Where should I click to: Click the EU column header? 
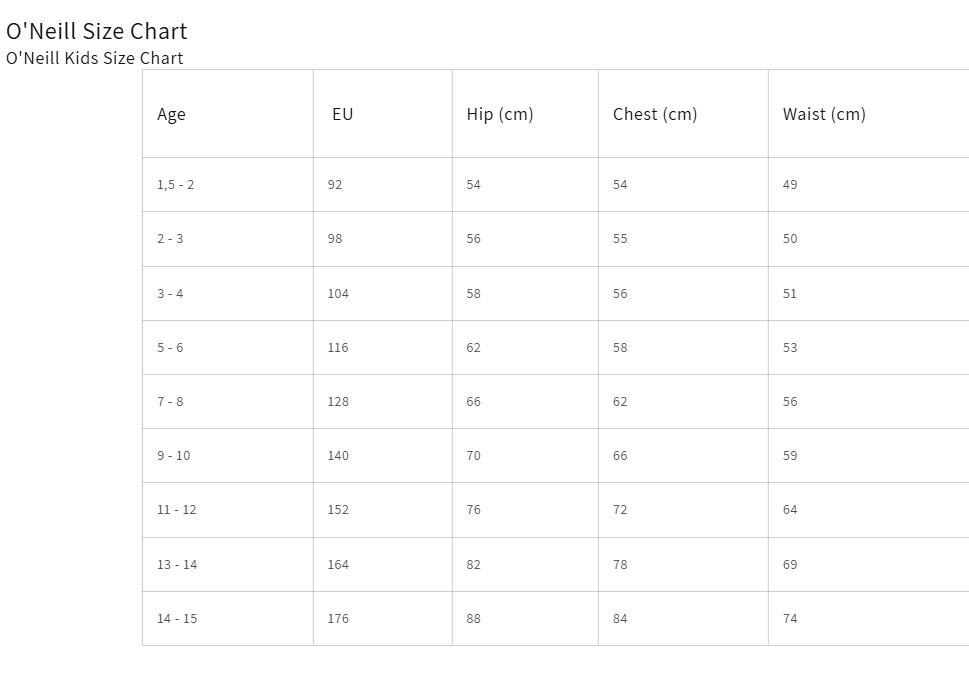383,114
